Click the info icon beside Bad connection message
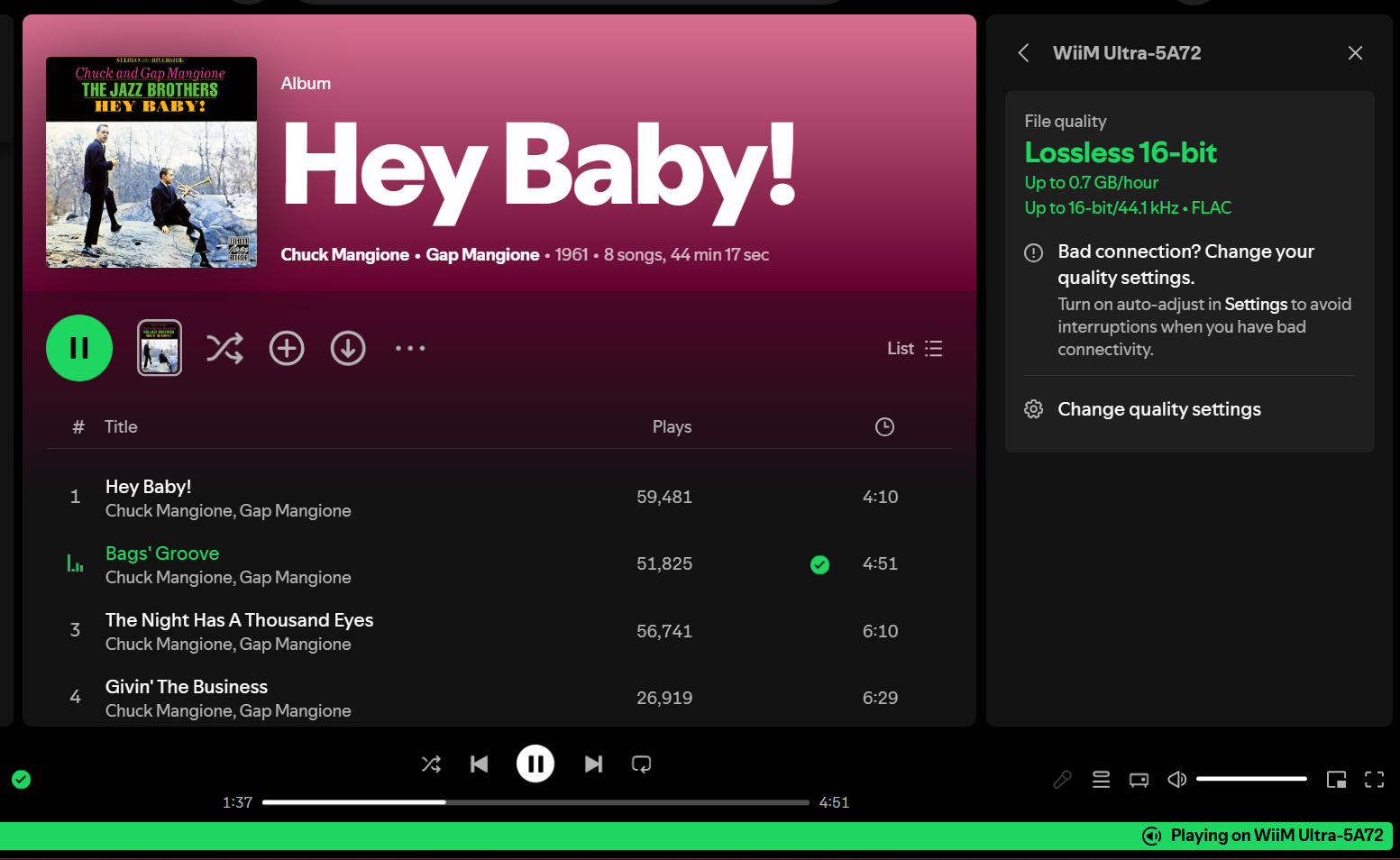The width and height of the screenshot is (1400, 860). tap(1034, 252)
